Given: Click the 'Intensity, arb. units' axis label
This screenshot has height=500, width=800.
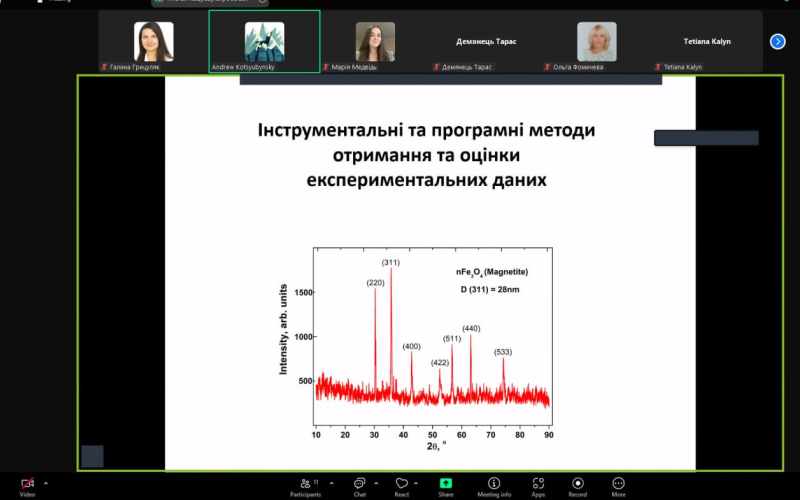Looking at the screenshot, I should point(283,329).
